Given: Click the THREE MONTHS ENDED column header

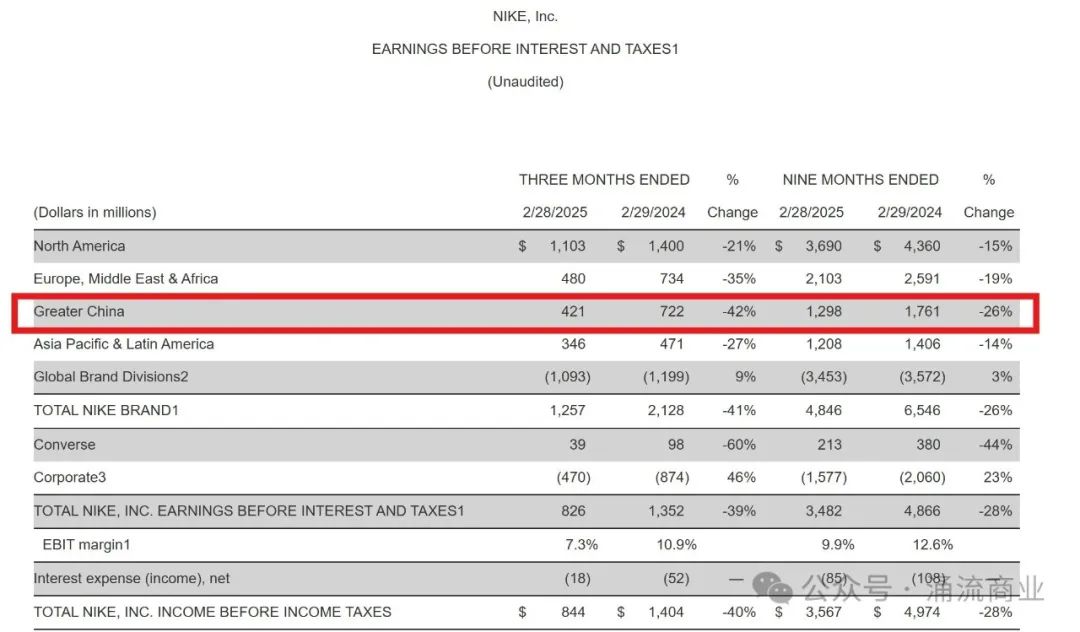Looking at the screenshot, I should click(x=604, y=180).
